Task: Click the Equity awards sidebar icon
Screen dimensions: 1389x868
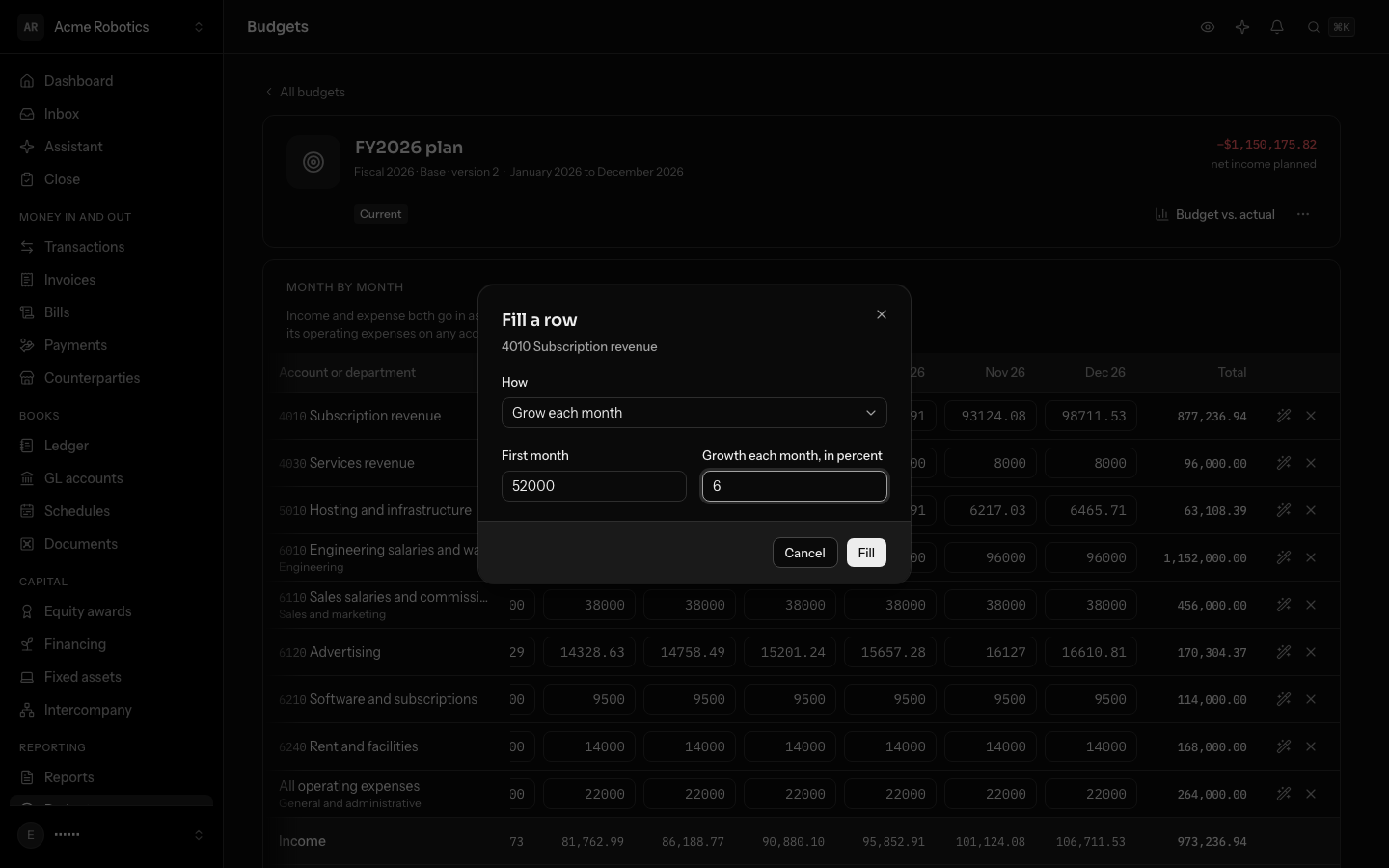Action: coord(27,611)
